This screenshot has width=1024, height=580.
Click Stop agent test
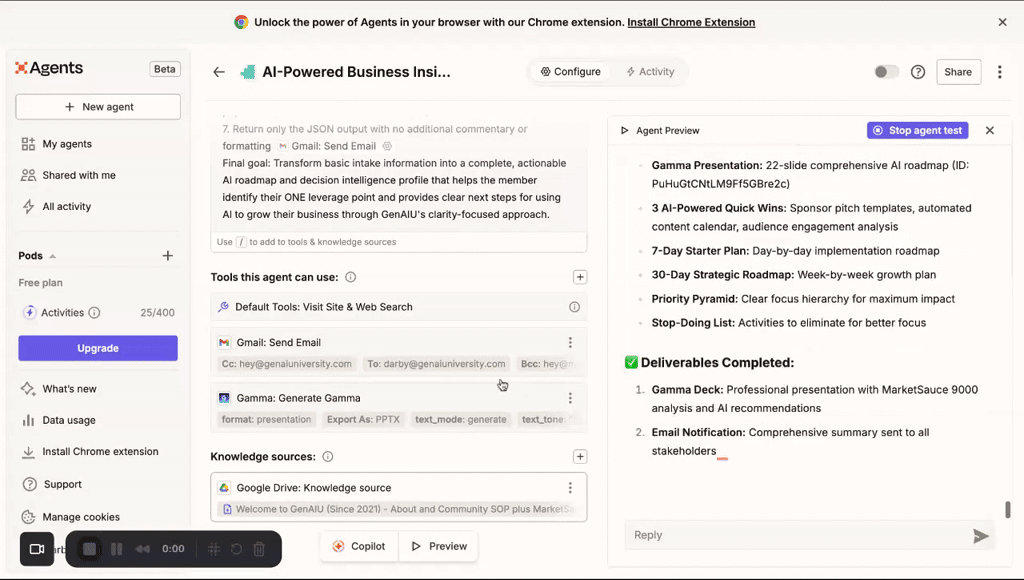918,131
